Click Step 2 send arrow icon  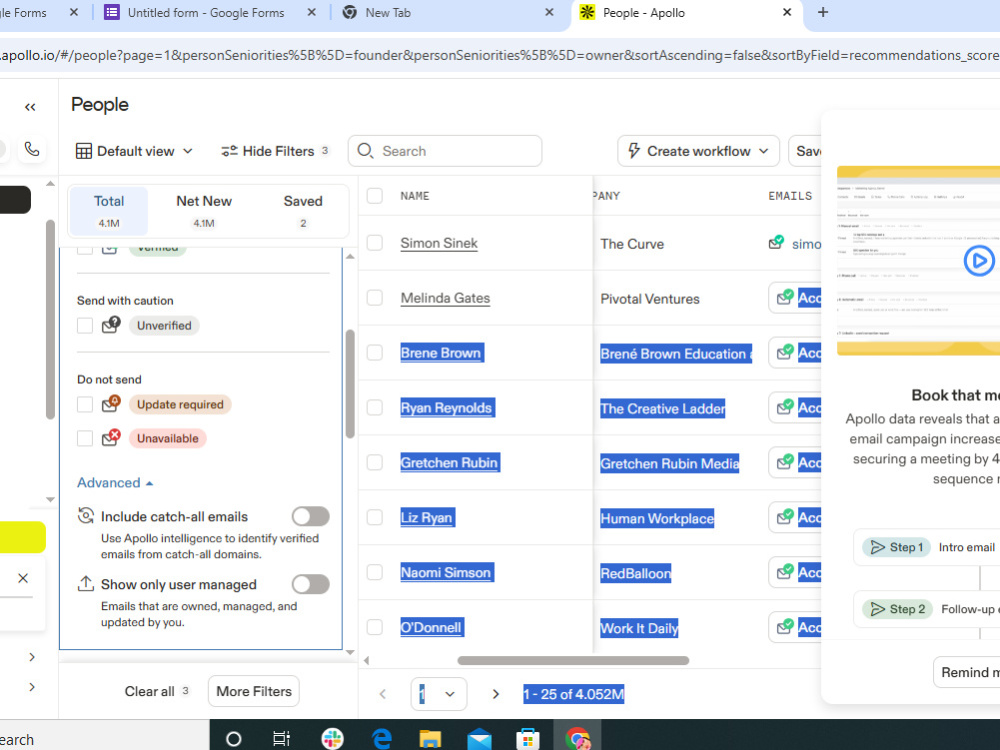878,609
